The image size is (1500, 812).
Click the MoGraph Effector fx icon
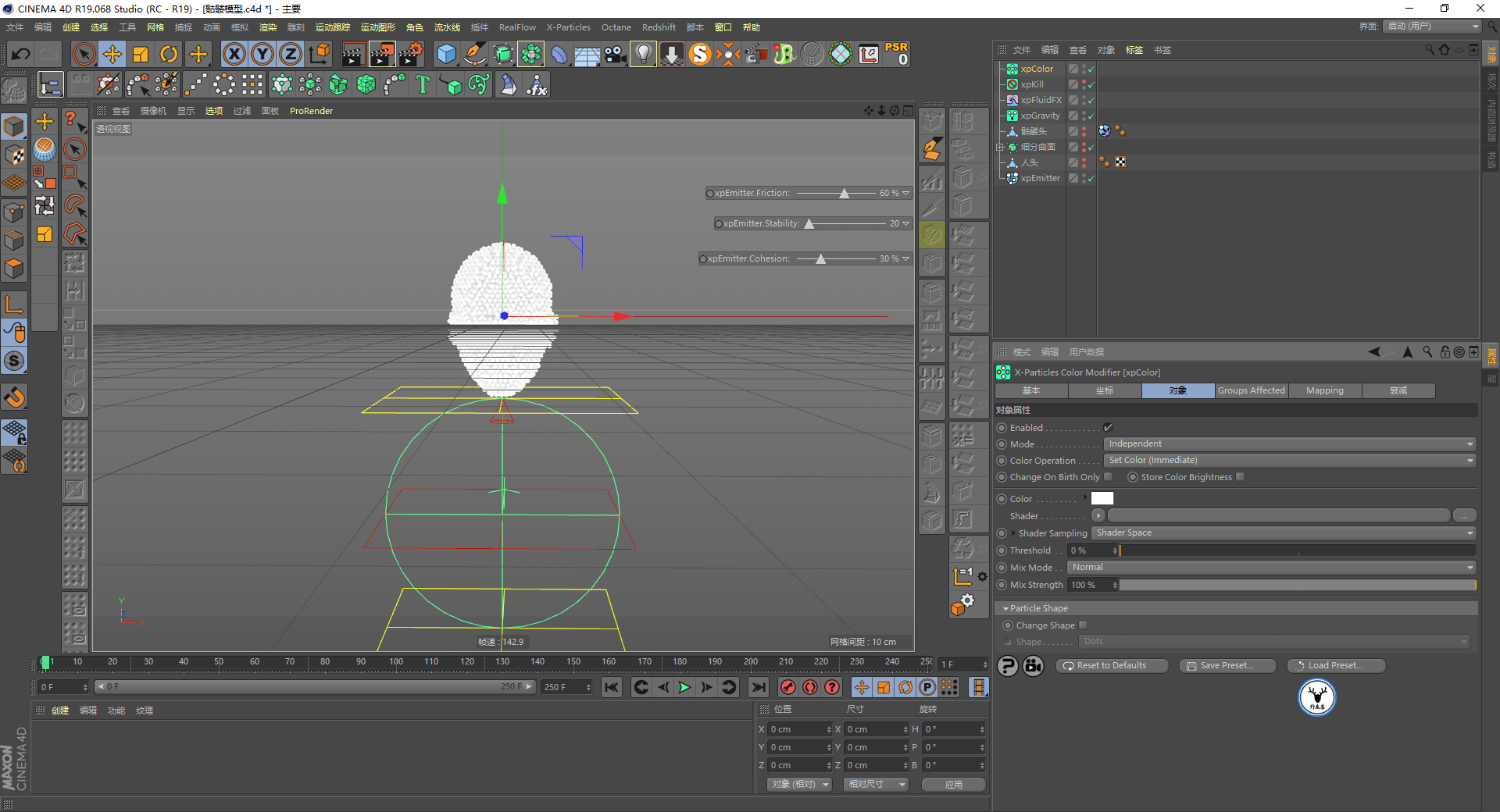pyautogui.click(x=537, y=84)
